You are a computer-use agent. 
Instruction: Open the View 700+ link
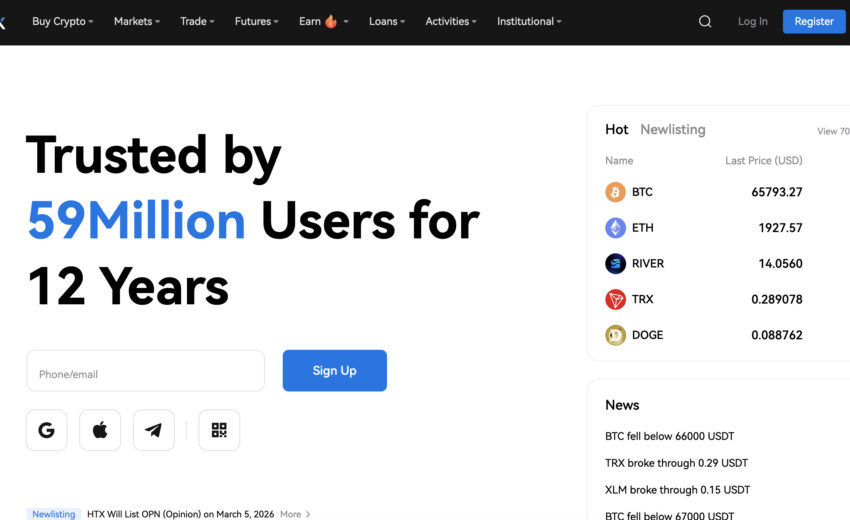[833, 131]
